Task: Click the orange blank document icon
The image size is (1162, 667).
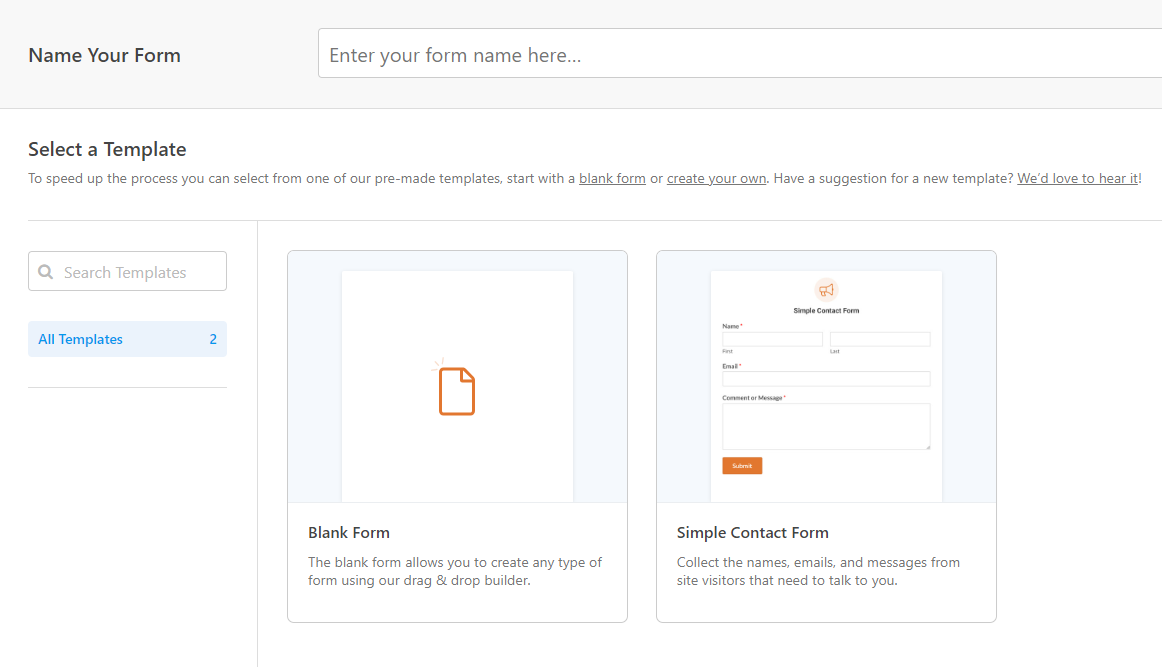Action: 456,390
